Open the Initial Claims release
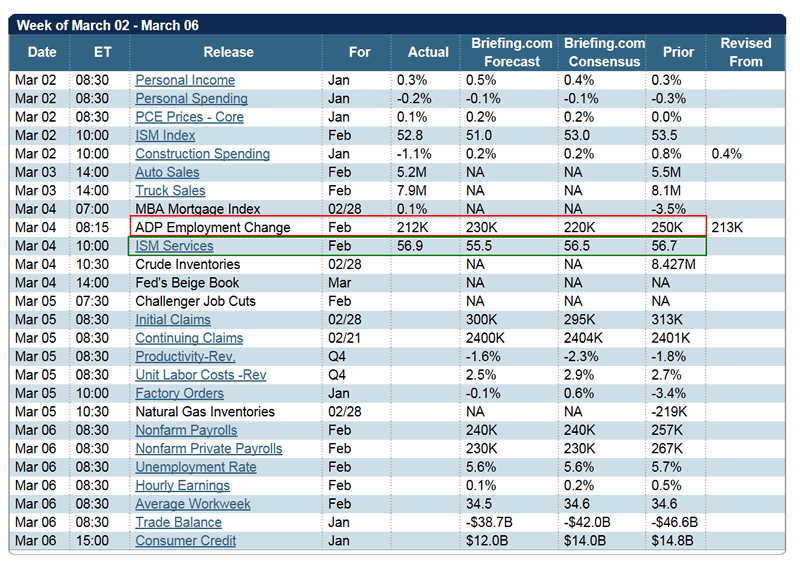This screenshot has height=564, width=800. (173, 320)
